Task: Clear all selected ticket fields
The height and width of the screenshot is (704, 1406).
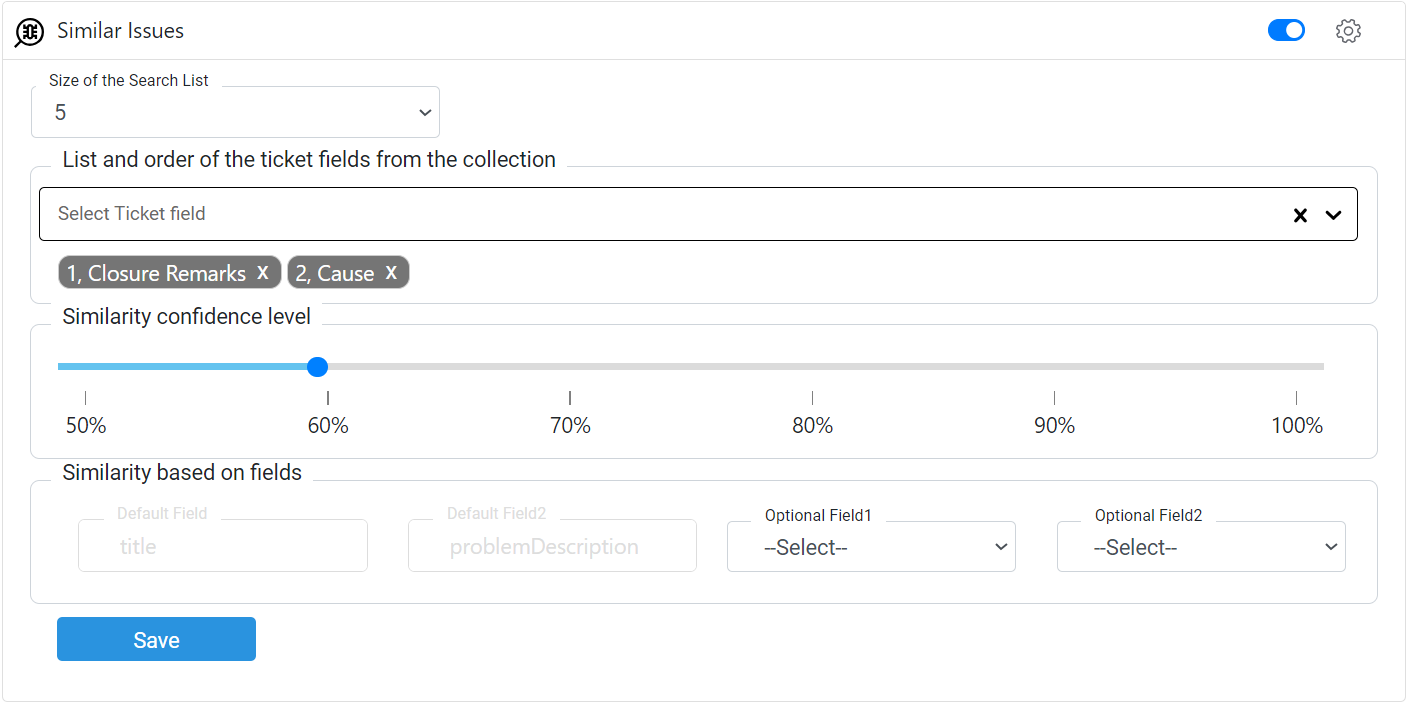Action: tap(1300, 215)
